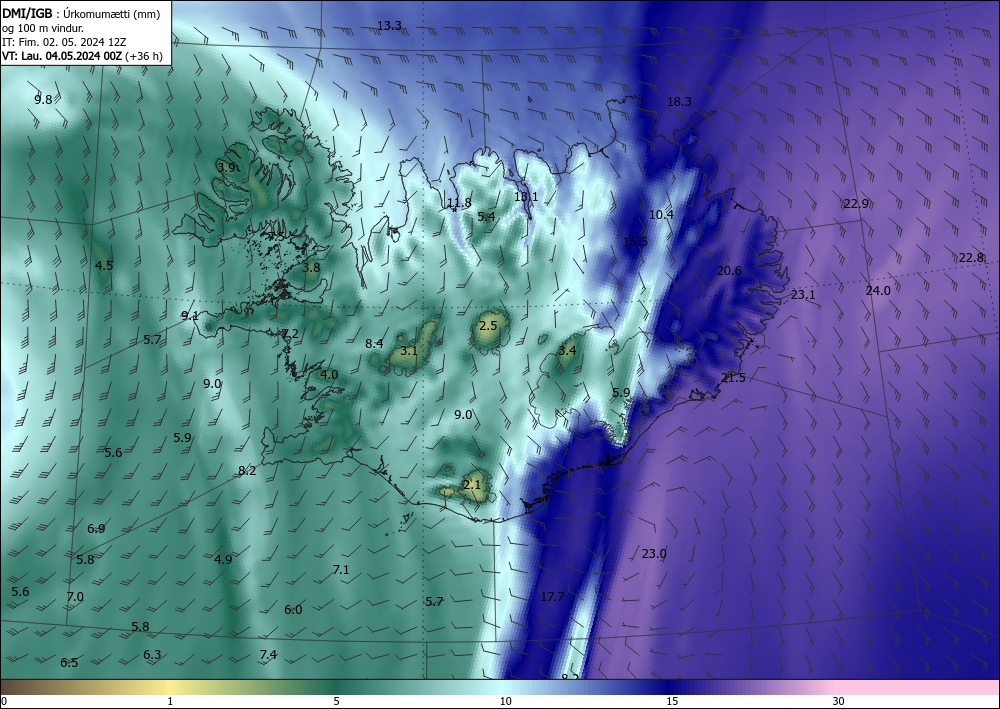Image resolution: width=1000 pixels, height=709 pixels.
Task: Click the "Úrkomumætti (mm)" label
Action: tap(112, 14)
